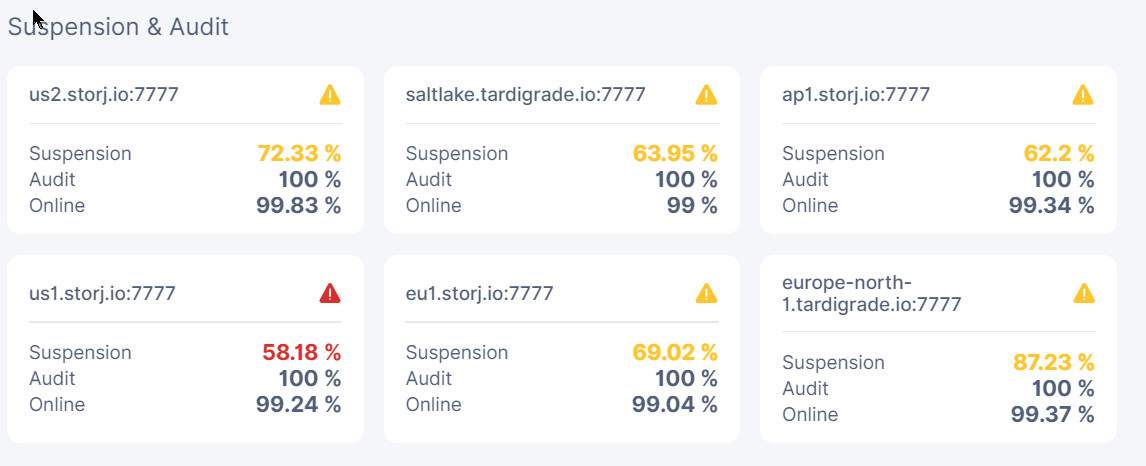
Task: Select the eu1.storj.io:7777 satellite name
Action: pyautogui.click(x=479, y=294)
